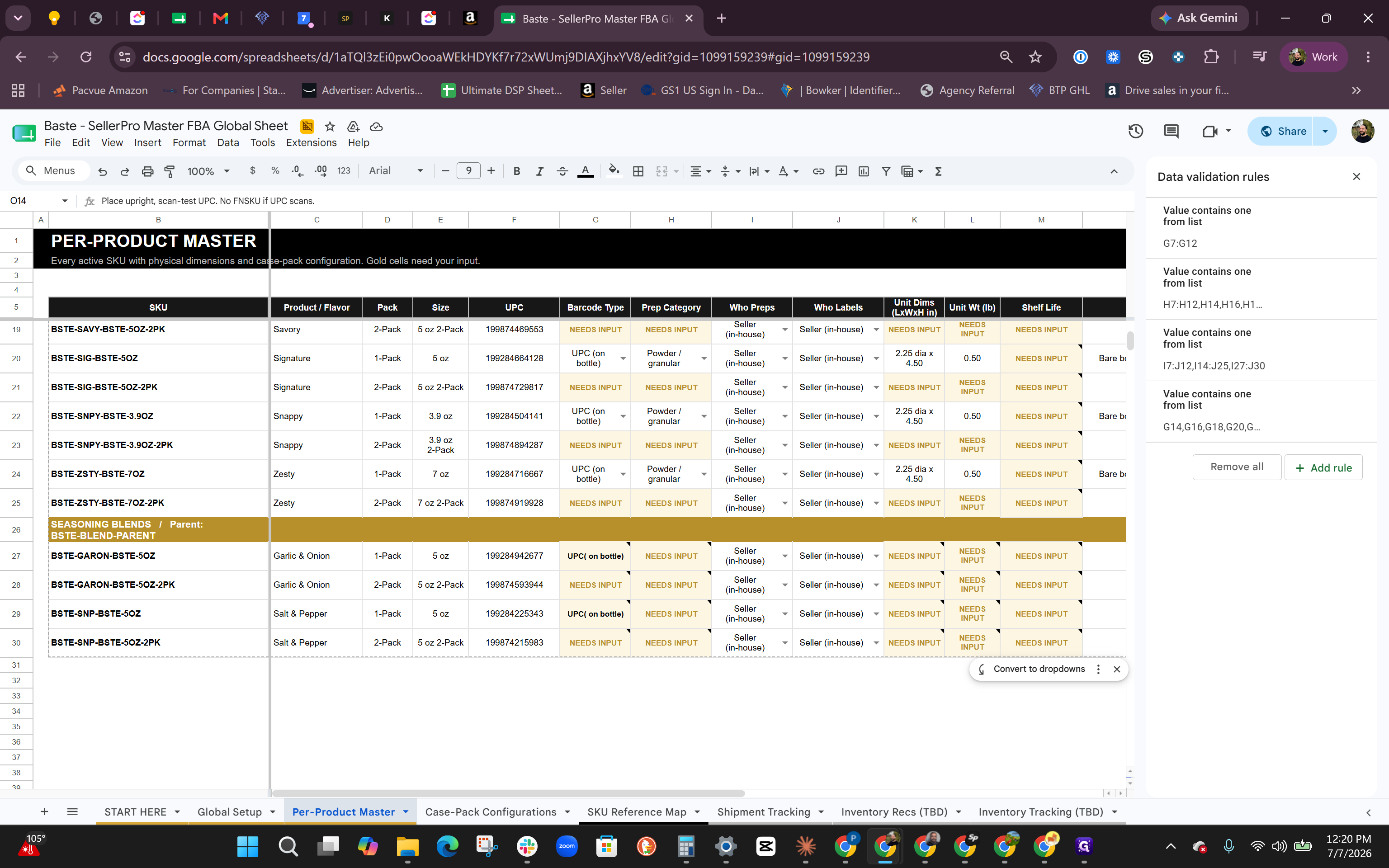
Task: Increase font size with plus
Action: [491, 170]
